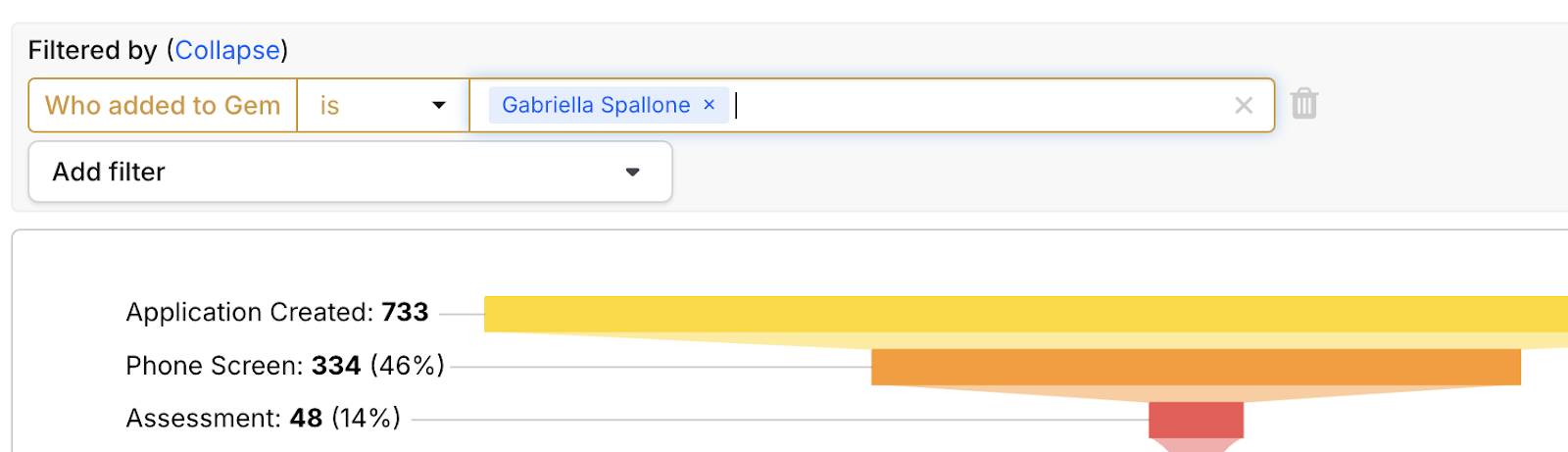The image size is (1568, 452).
Task: Select the Phone Screen: 334 label
Action: (x=285, y=366)
